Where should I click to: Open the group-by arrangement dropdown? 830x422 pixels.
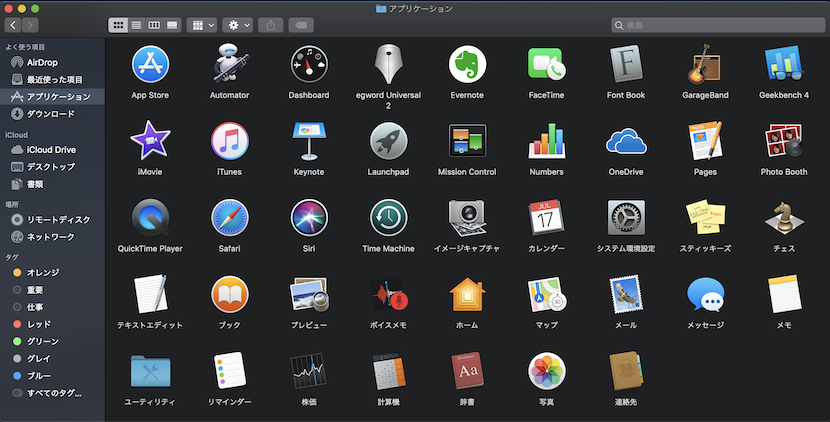coord(202,25)
